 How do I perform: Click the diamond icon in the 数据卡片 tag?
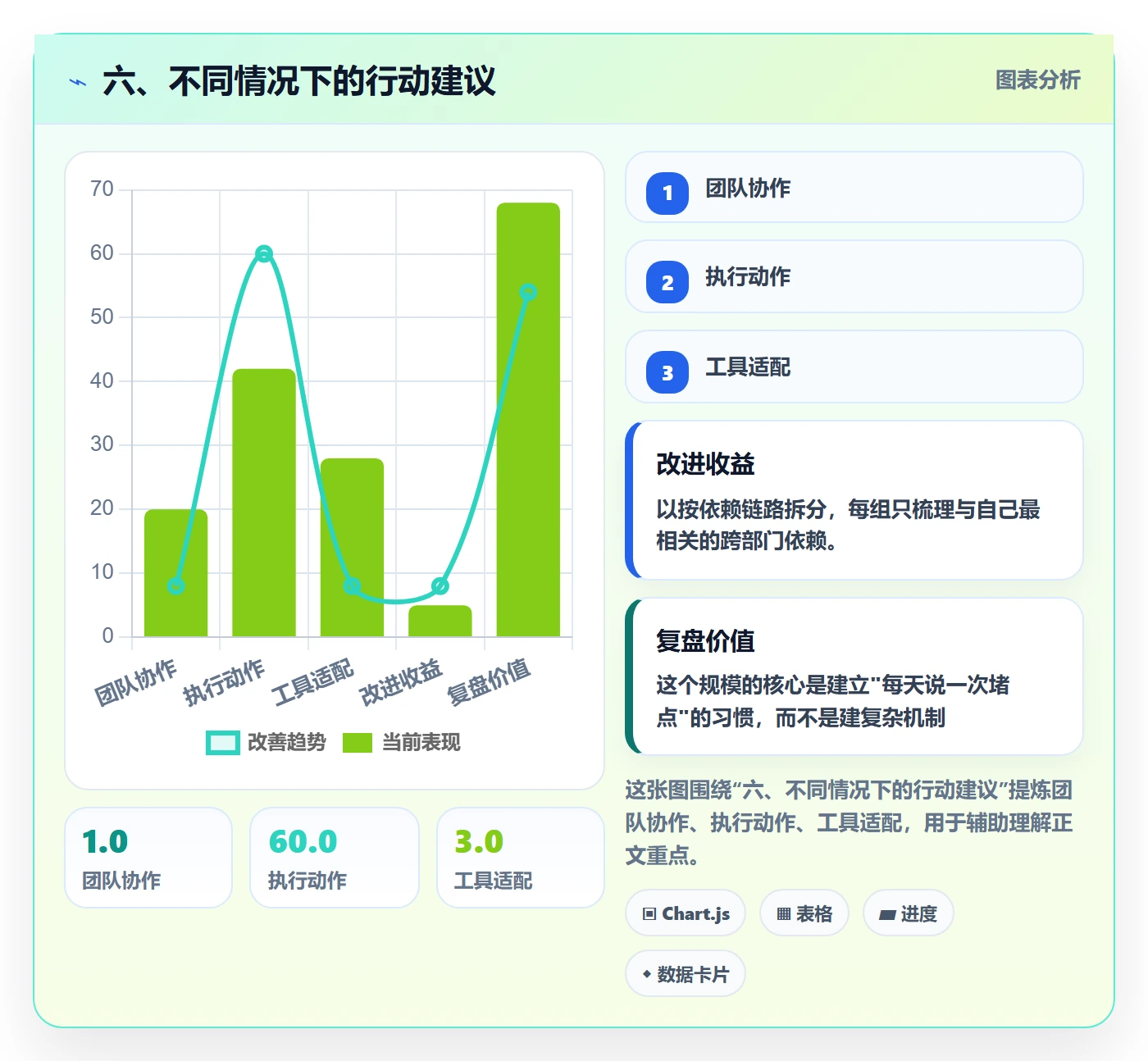[646, 974]
